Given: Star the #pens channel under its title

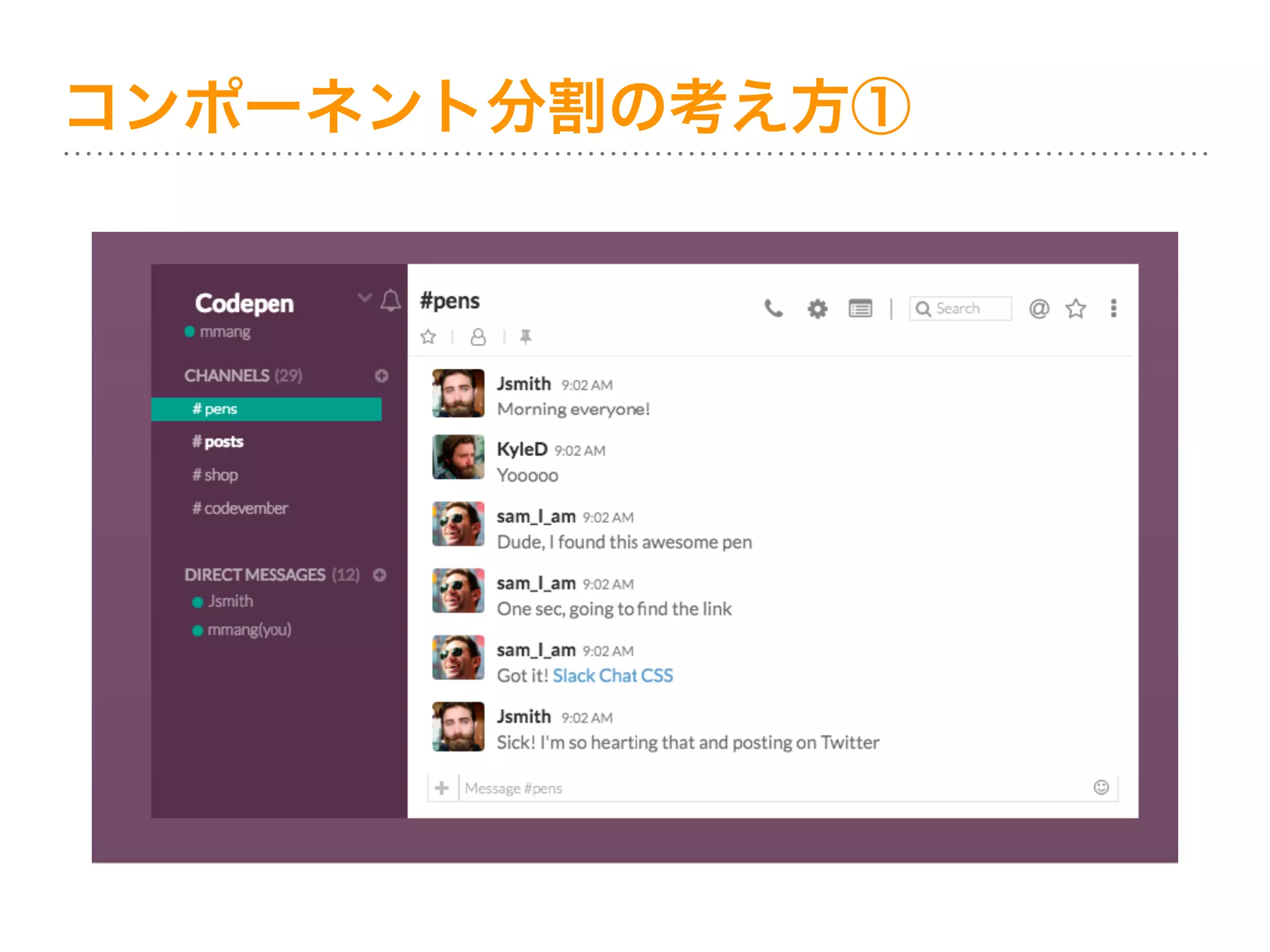Looking at the screenshot, I should click(x=428, y=337).
